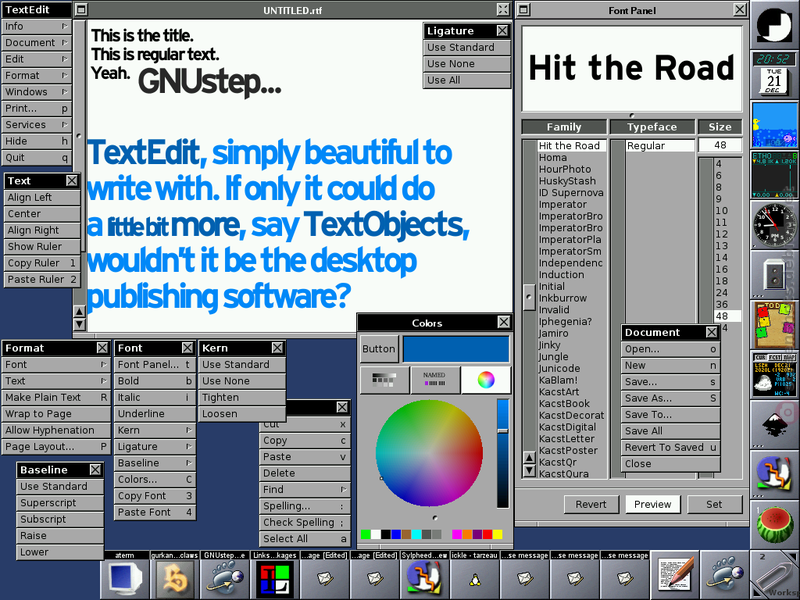Open the Baseline submenu in Font menu
Viewport: 800px width, 600px height.
pyautogui.click(x=155, y=463)
